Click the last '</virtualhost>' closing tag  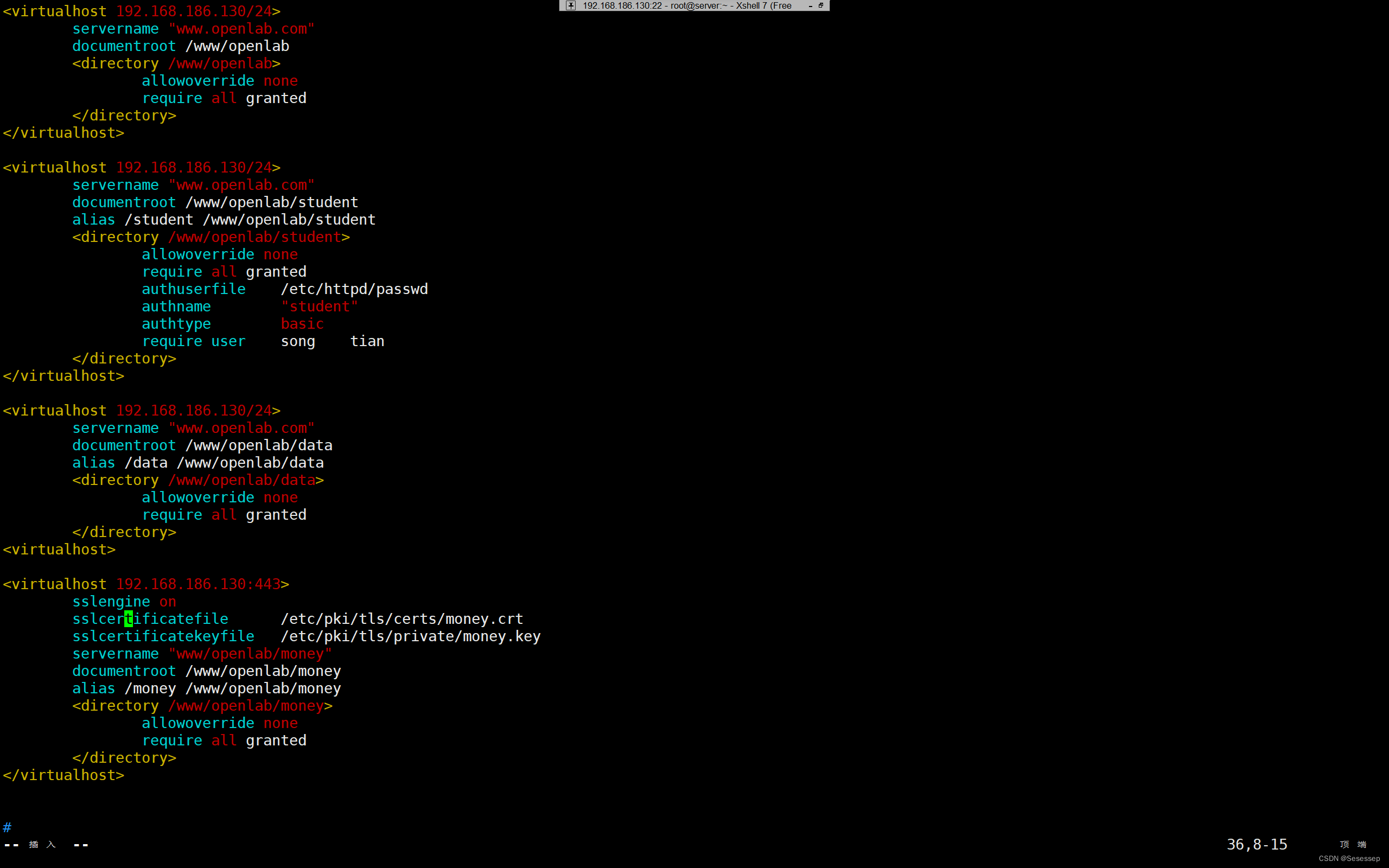[63, 776]
